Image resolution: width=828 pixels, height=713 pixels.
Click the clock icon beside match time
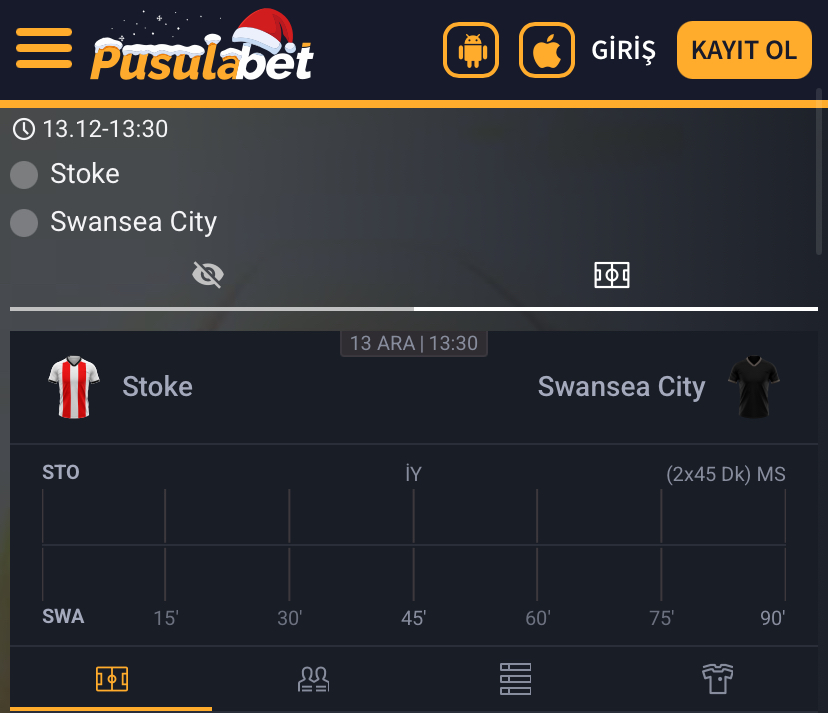[23, 128]
